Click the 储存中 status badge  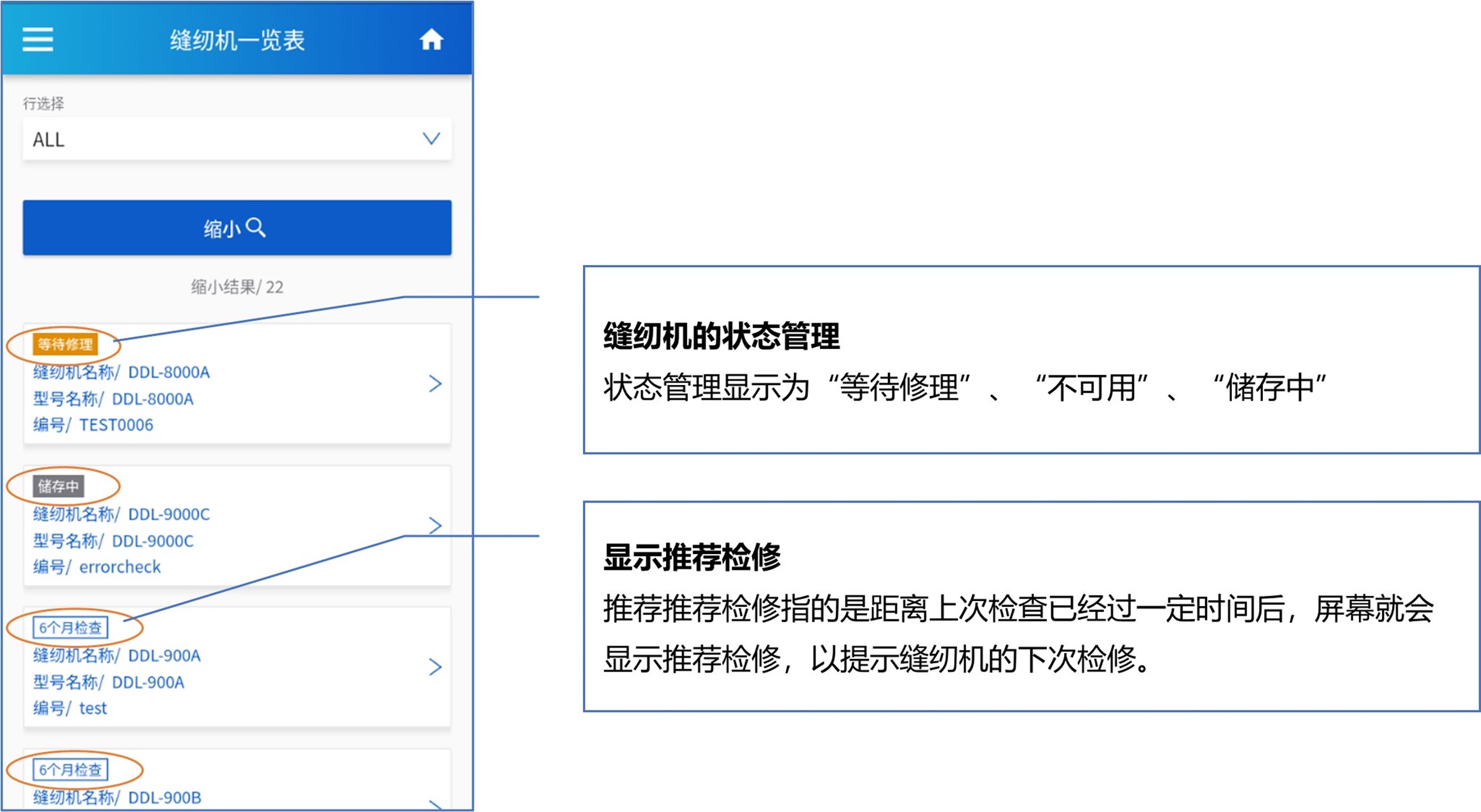coord(58,486)
